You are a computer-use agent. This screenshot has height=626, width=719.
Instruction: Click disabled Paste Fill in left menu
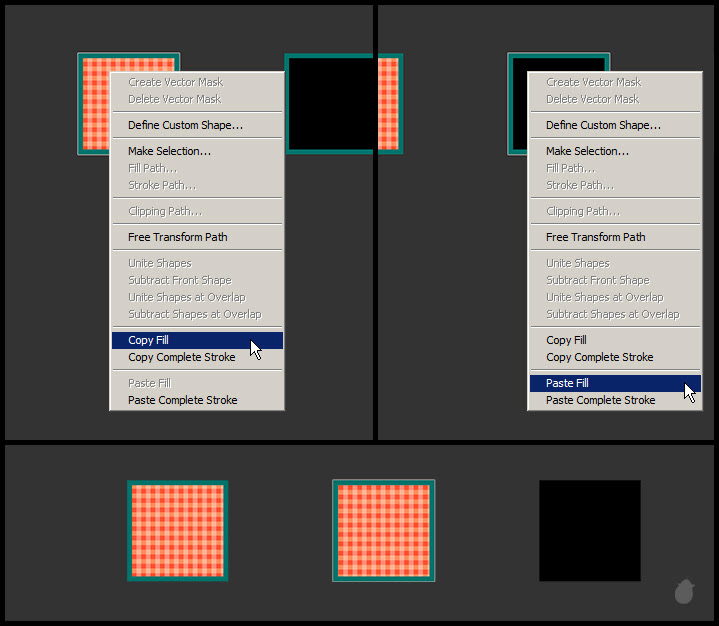click(x=197, y=383)
